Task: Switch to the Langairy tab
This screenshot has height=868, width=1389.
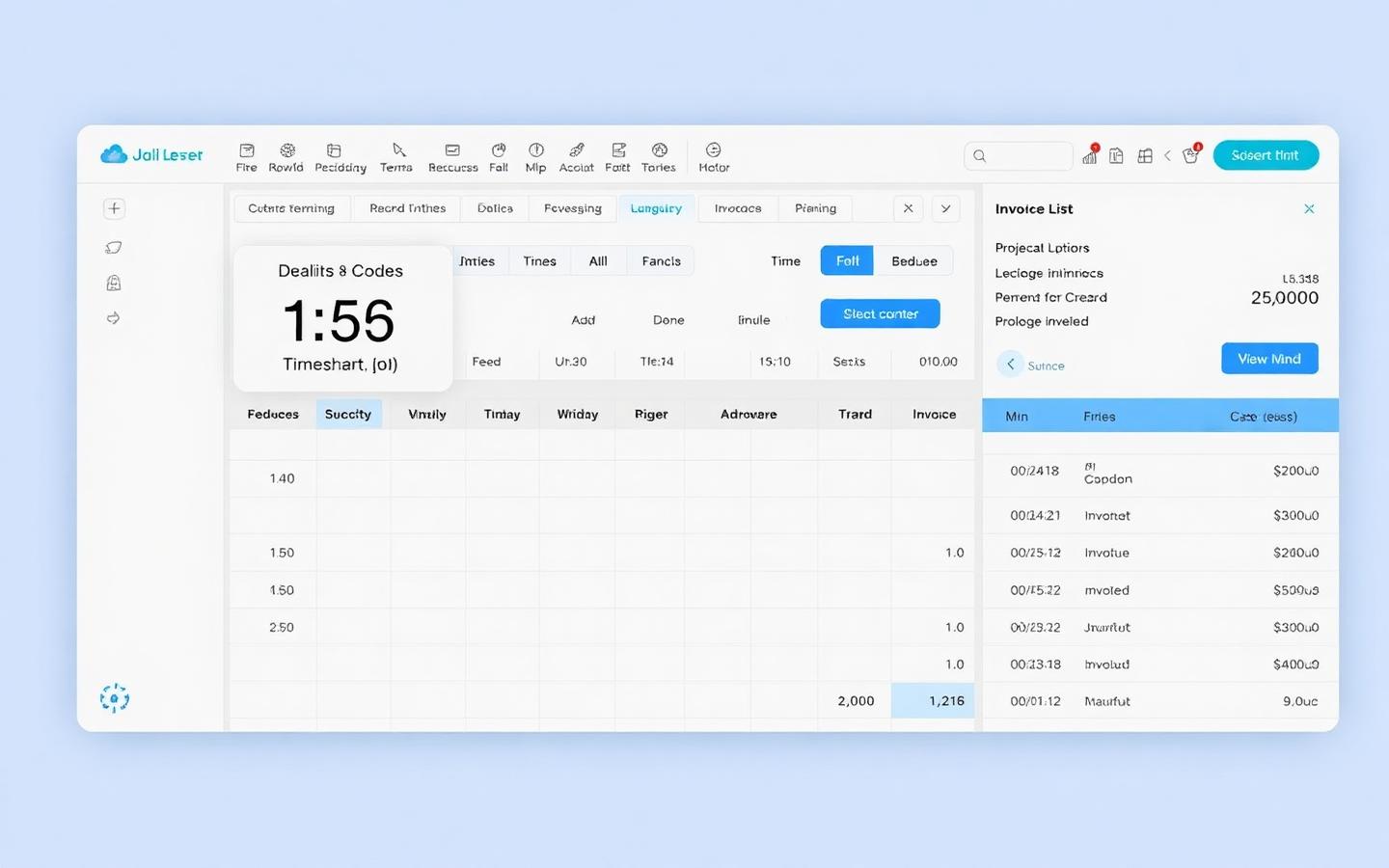Action: click(x=656, y=208)
